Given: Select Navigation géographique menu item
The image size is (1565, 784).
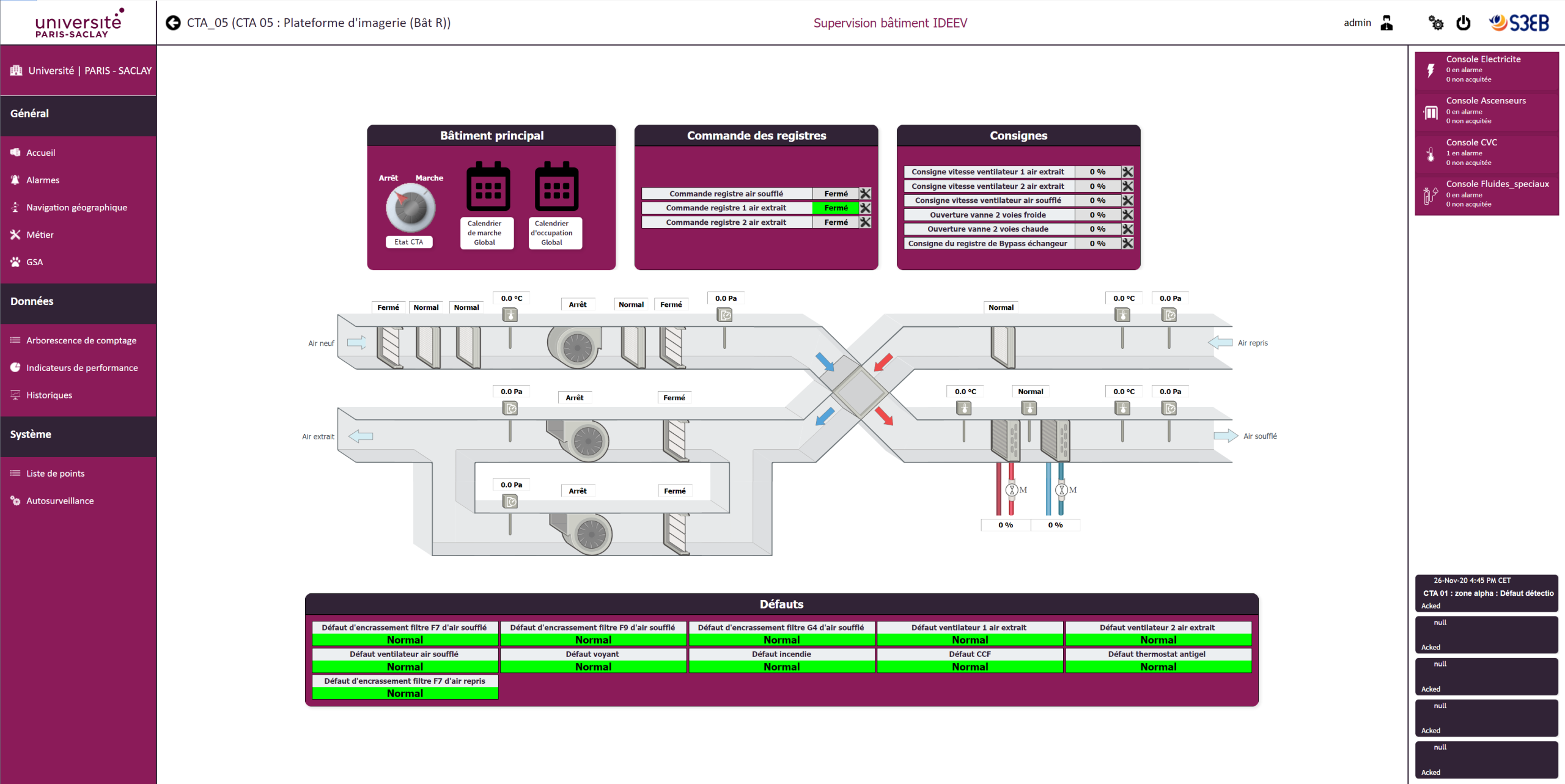Looking at the screenshot, I should pos(76,208).
